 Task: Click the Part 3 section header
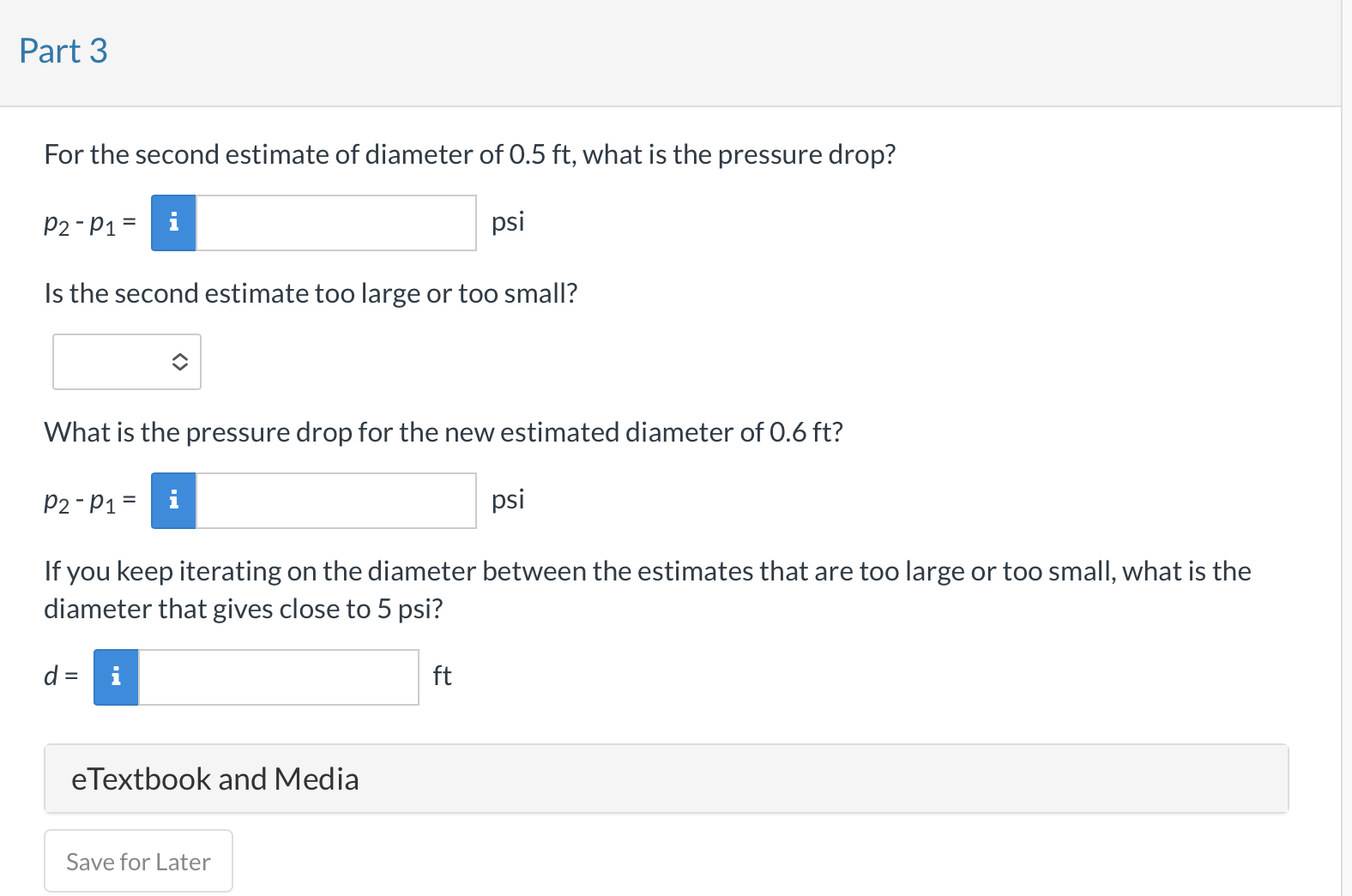[63, 51]
